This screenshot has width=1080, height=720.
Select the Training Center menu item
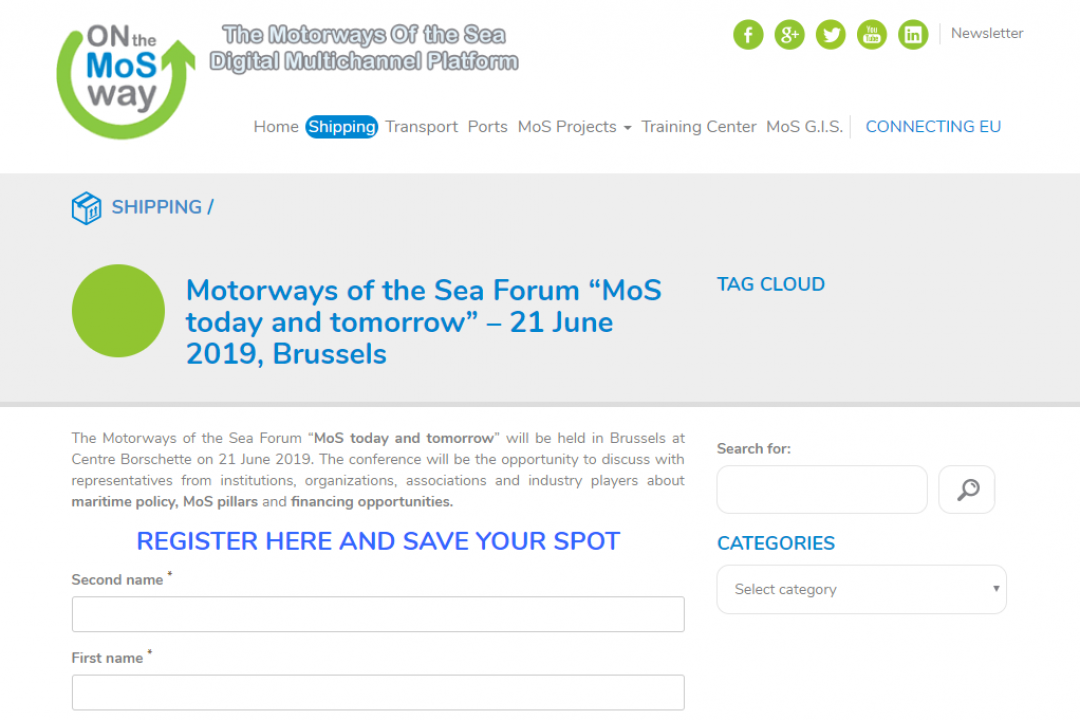tap(698, 126)
